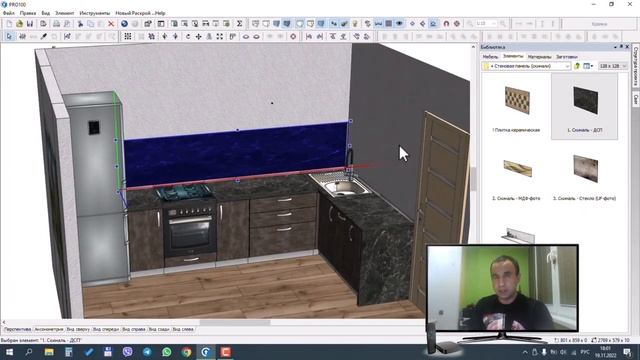Cut the selection with the scissors icon
Screen dimensions: 640x360
click(80, 24)
